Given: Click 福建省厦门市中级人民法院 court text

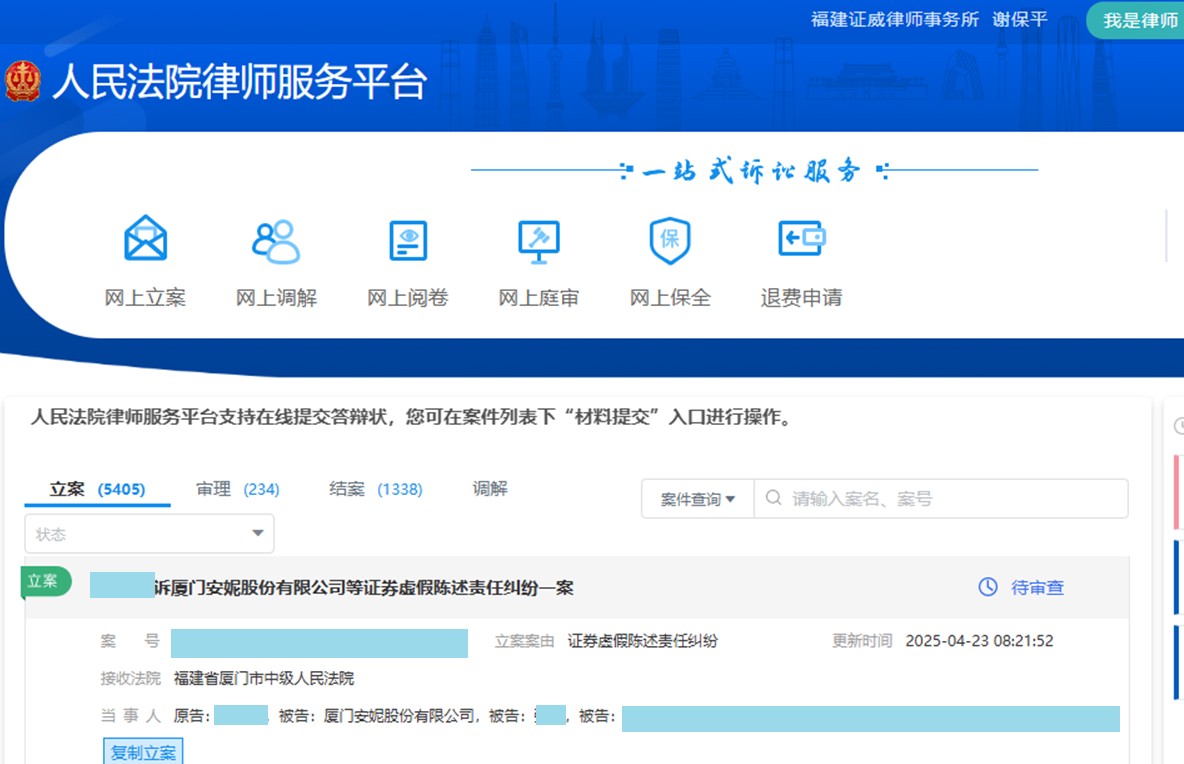Looking at the screenshot, I should click(264, 678).
